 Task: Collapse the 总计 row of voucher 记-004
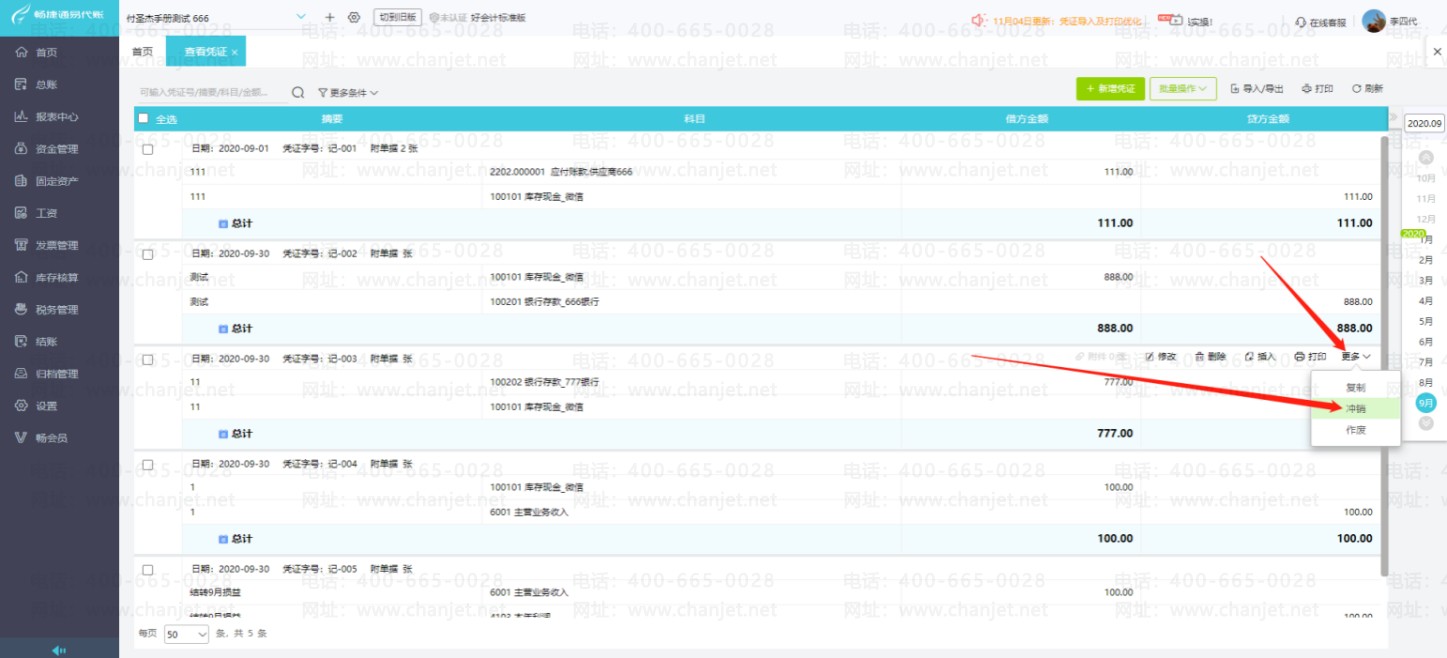pos(223,539)
